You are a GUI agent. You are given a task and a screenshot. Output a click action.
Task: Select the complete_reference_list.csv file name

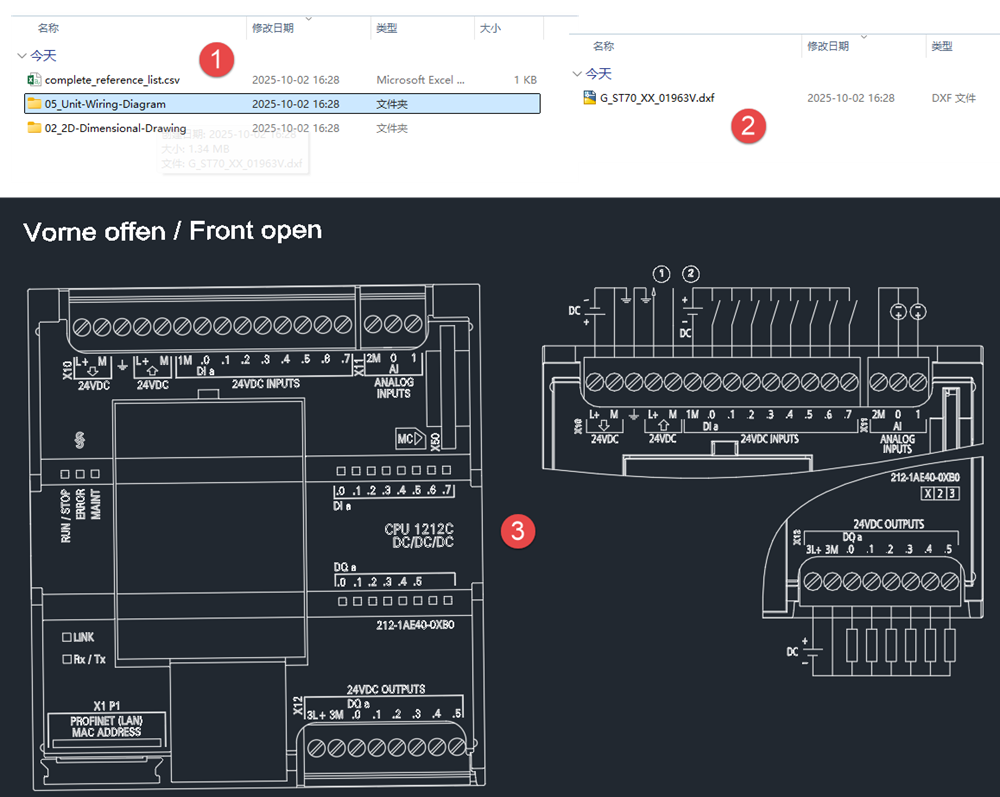click(112, 80)
